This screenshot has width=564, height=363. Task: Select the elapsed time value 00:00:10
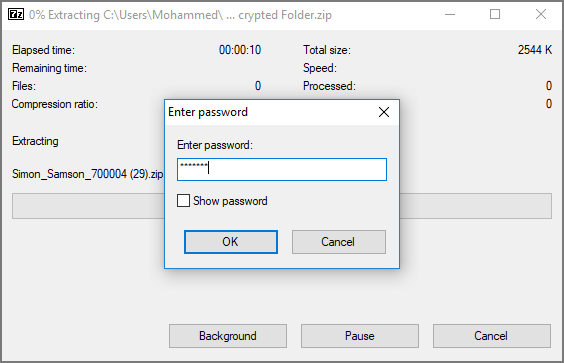point(240,50)
